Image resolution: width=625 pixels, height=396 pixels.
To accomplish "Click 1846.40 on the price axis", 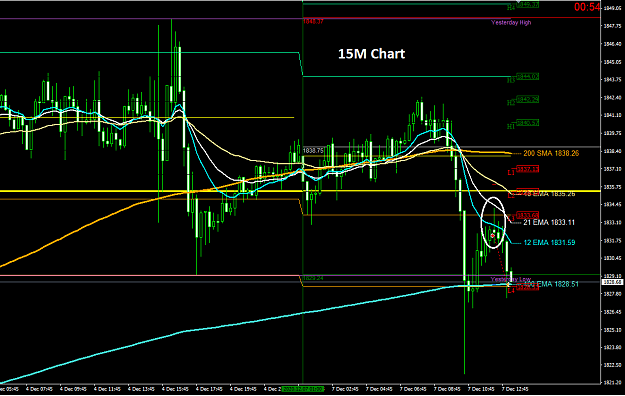I will (613, 44).
